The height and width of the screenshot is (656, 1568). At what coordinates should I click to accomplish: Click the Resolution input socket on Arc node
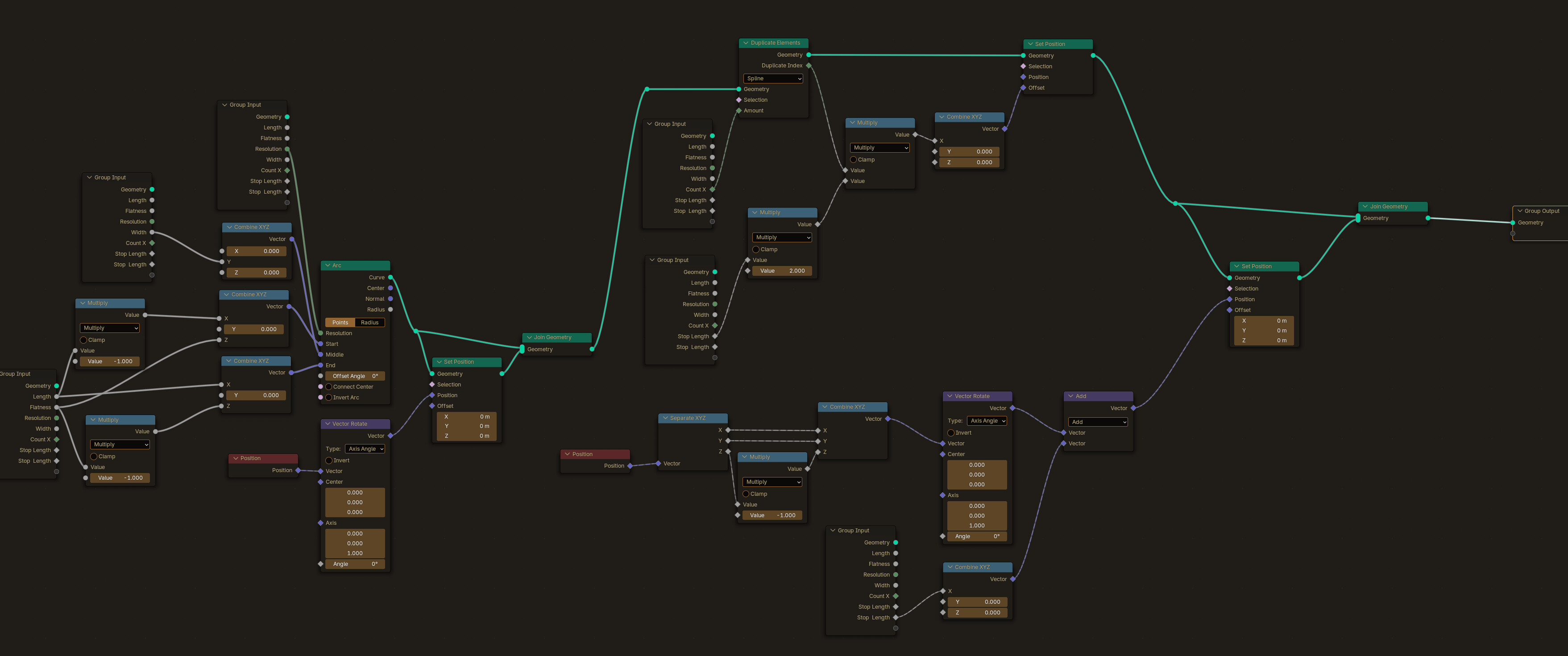click(x=321, y=333)
